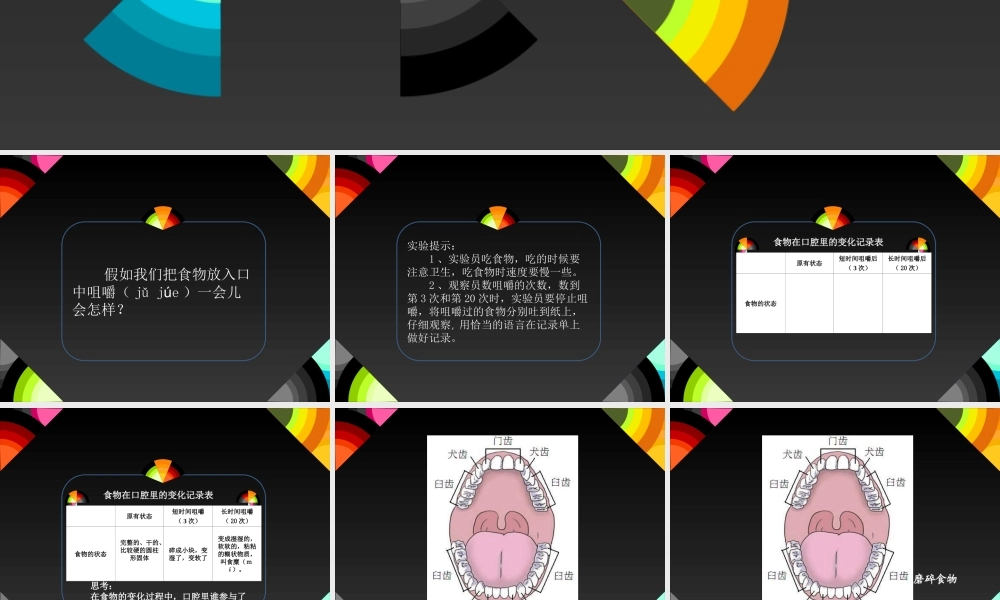Click the 门齿 label on the teeth diagram

tap(503, 440)
